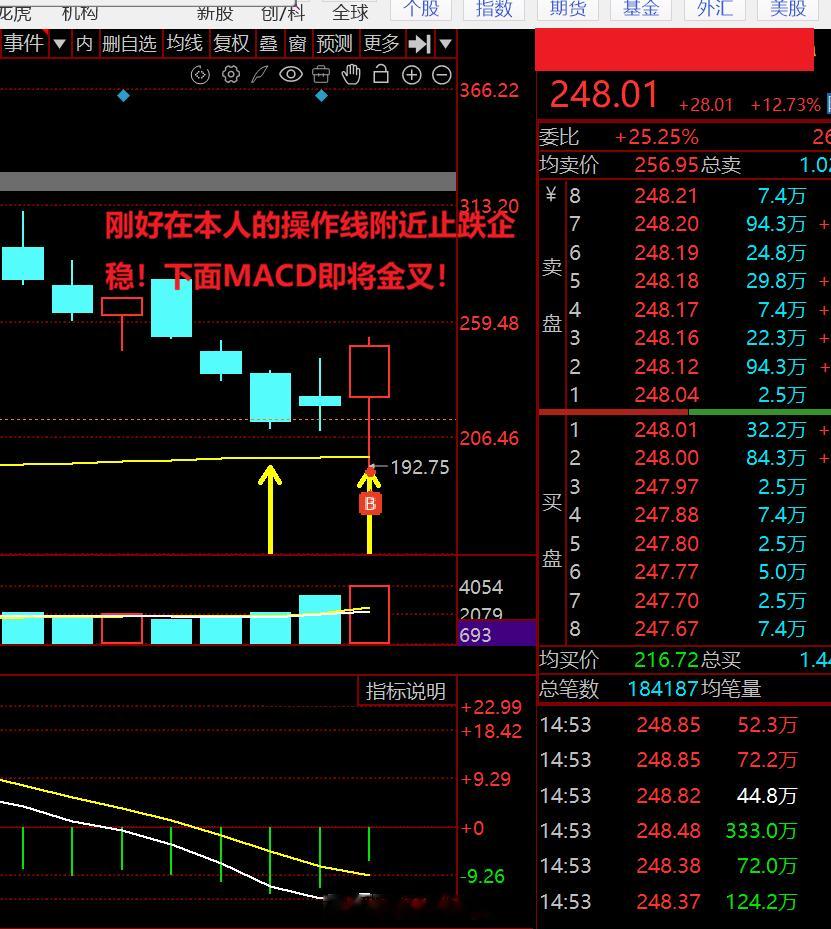Screen dimensions: 831x929
Task: Click the jump-to-end arrow icon
Action: click(x=419, y=43)
